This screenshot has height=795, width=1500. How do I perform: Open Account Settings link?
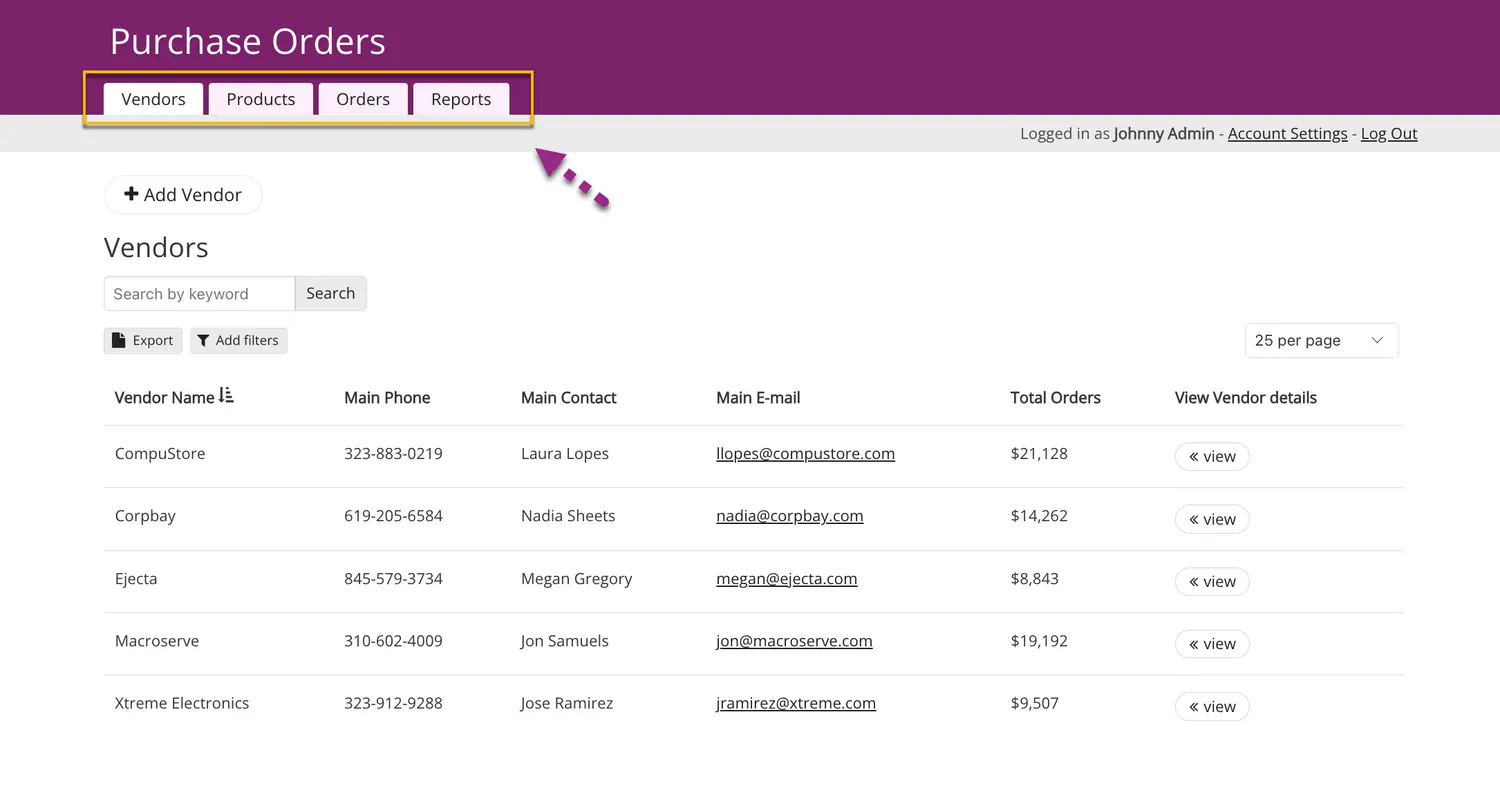click(x=1287, y=133)
